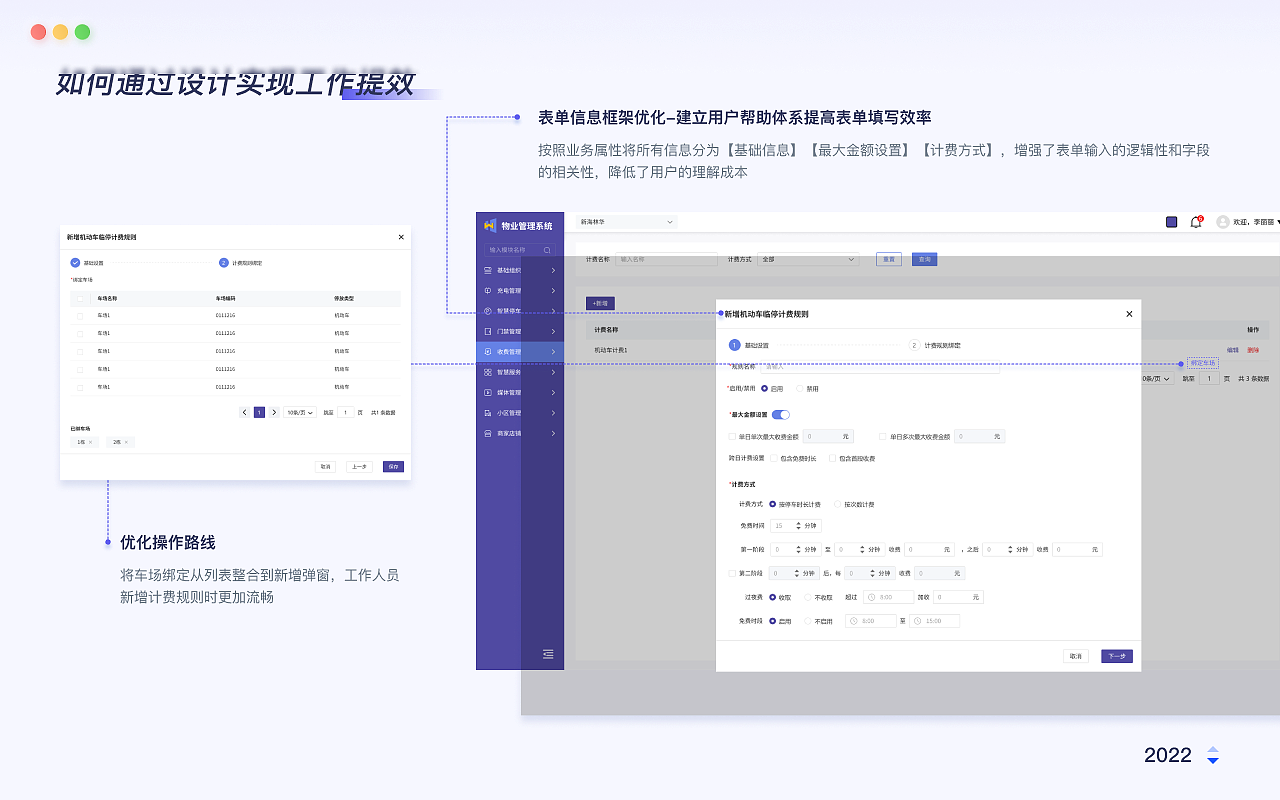This screenshot has width=1280, height=800.
Task: Click the notification bell icon
Action: pos(1196,222)
